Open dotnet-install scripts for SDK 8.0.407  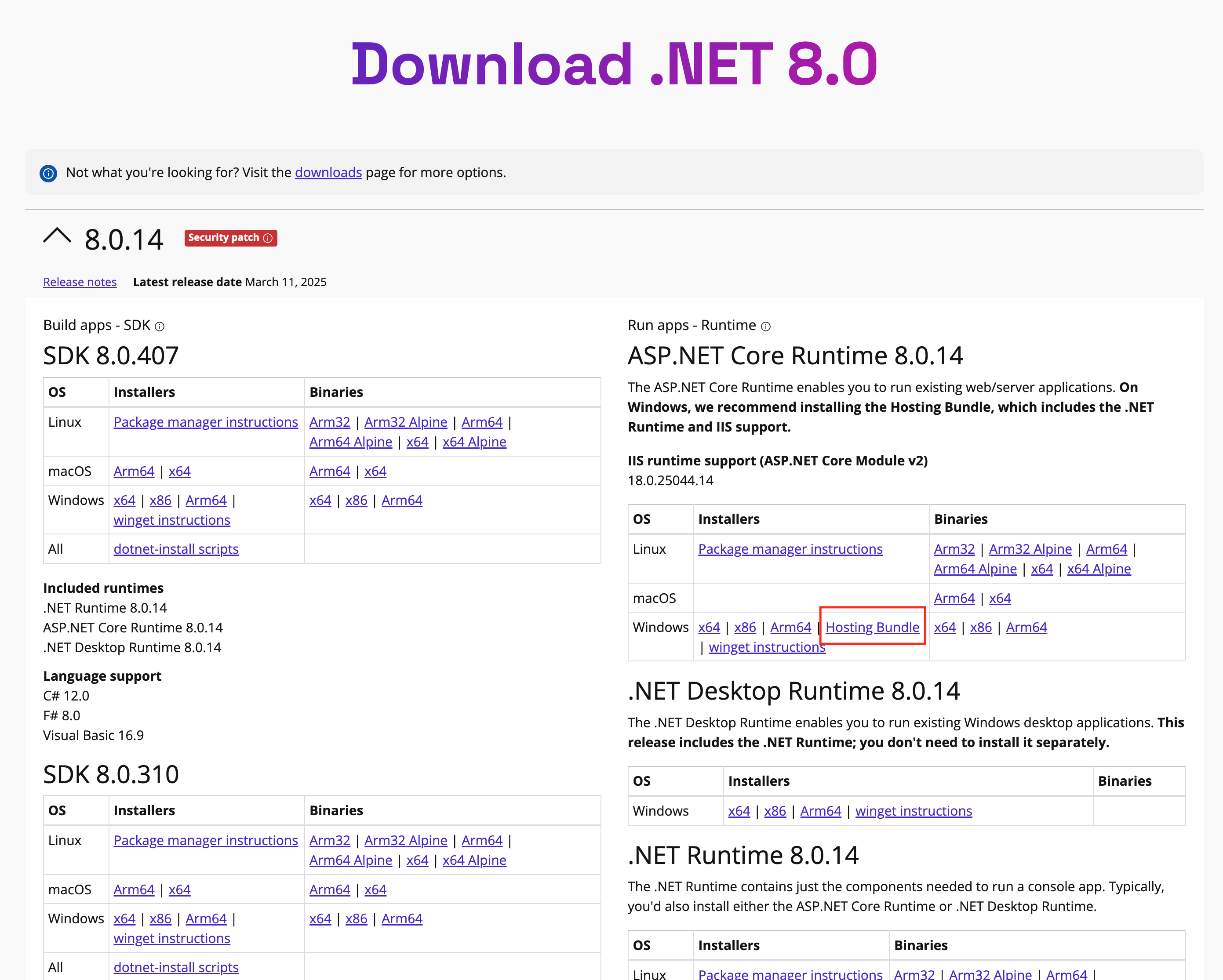click(176, 549)
